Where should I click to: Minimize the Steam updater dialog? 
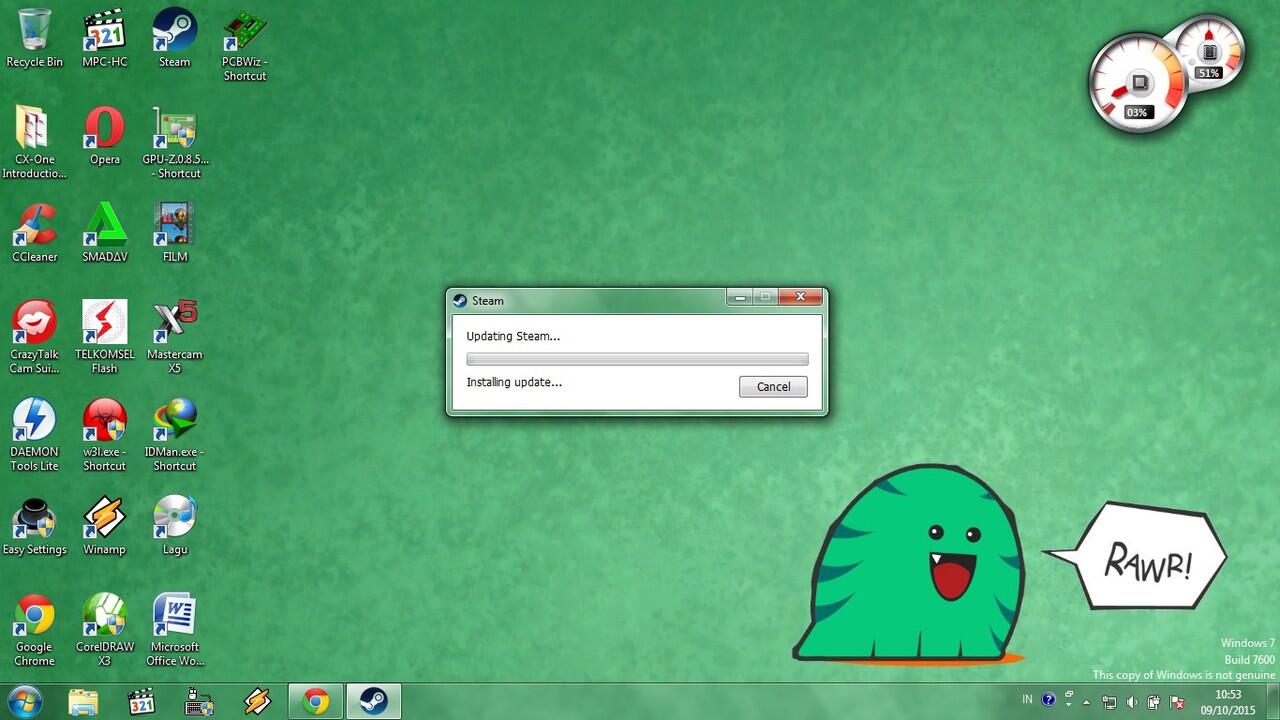(740, 297)
